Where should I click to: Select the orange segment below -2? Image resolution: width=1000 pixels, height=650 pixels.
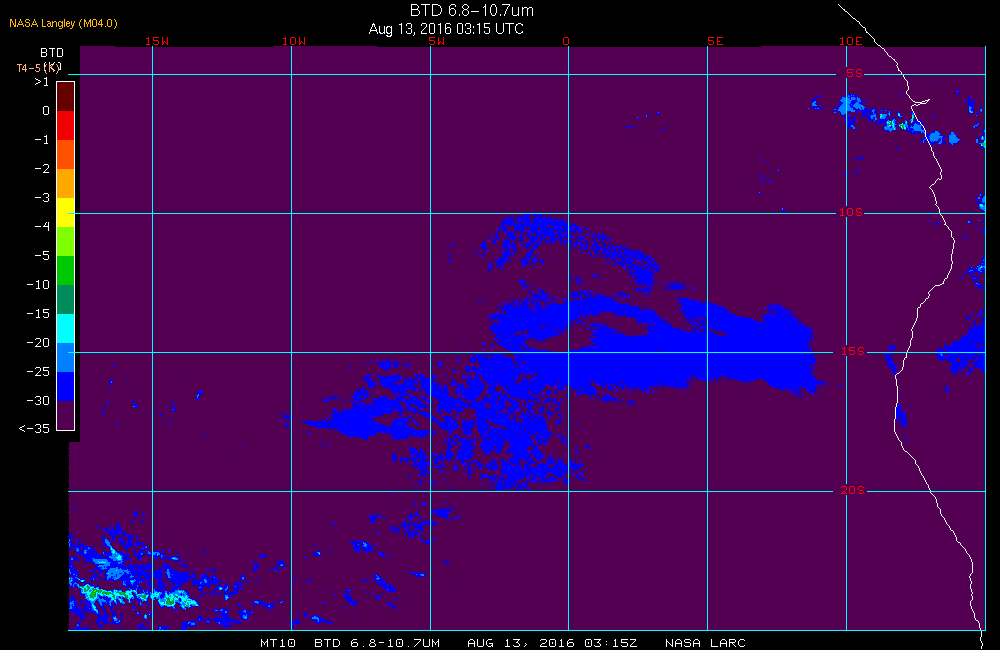(66, 183)
